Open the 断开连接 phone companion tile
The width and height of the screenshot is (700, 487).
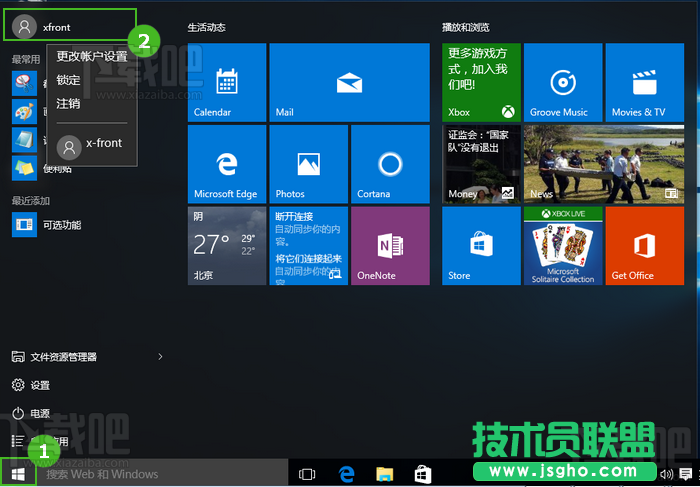click(x=308, y=246)
